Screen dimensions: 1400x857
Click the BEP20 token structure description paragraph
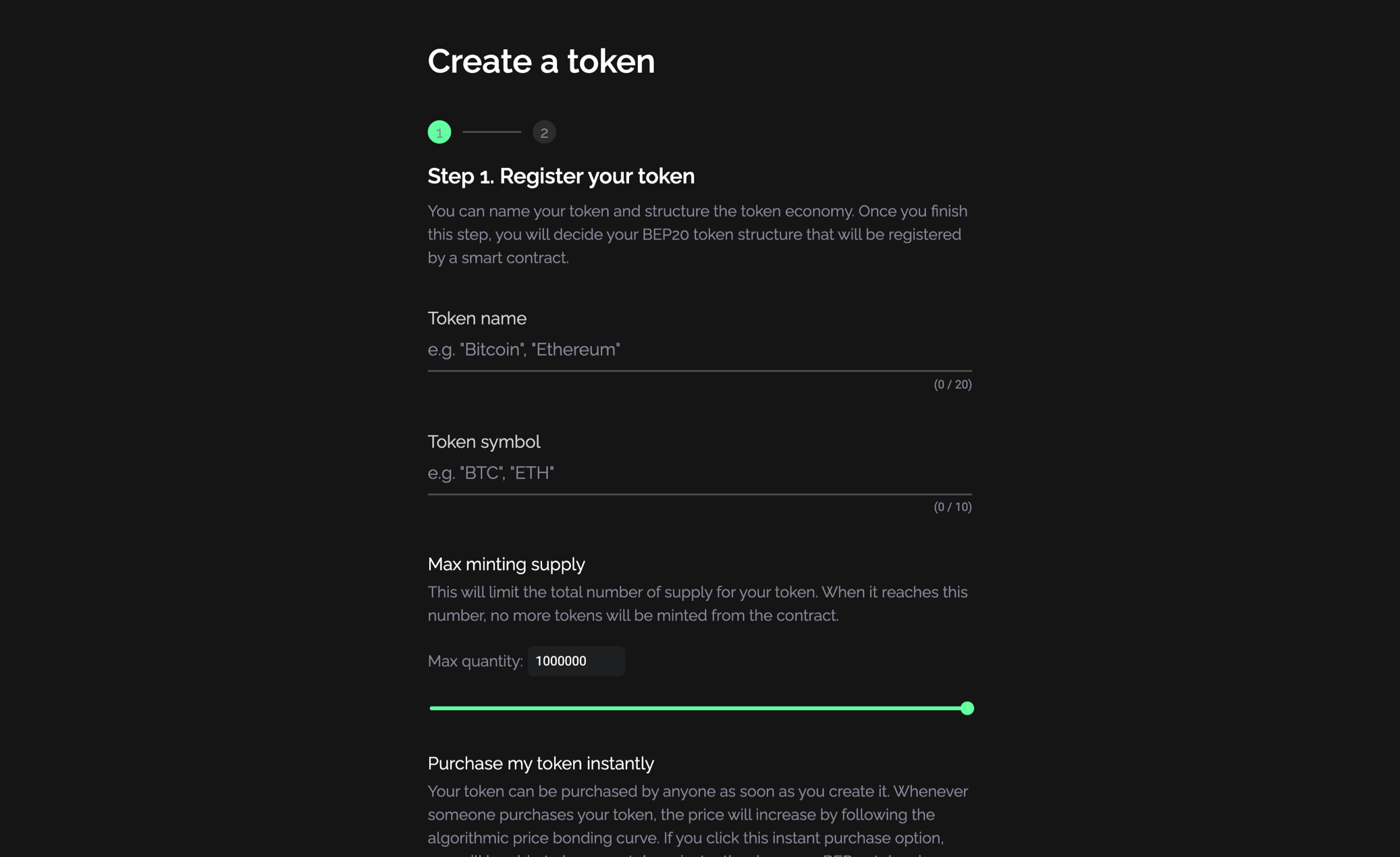point(697,234)
